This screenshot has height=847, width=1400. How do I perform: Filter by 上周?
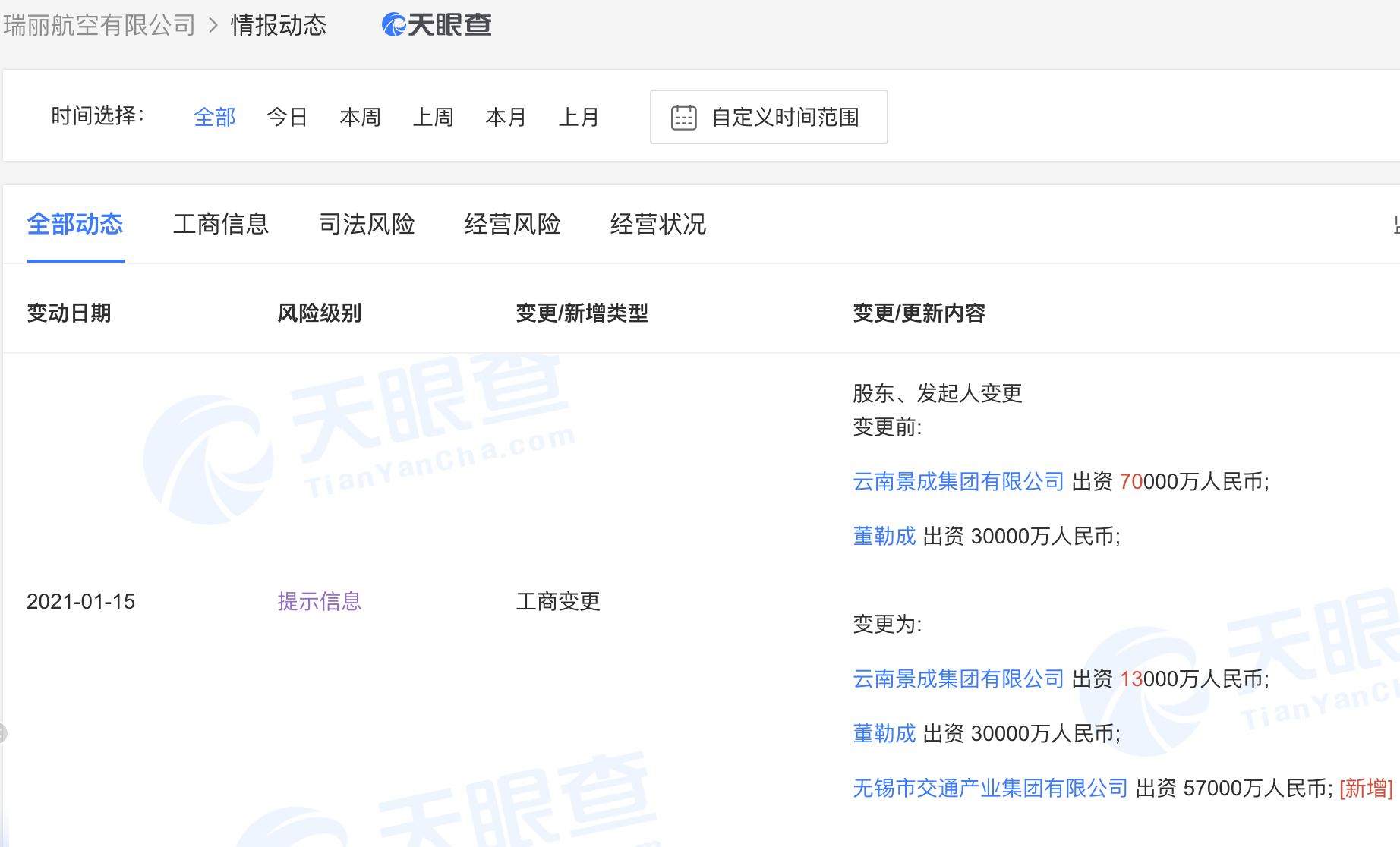(433, 117)
